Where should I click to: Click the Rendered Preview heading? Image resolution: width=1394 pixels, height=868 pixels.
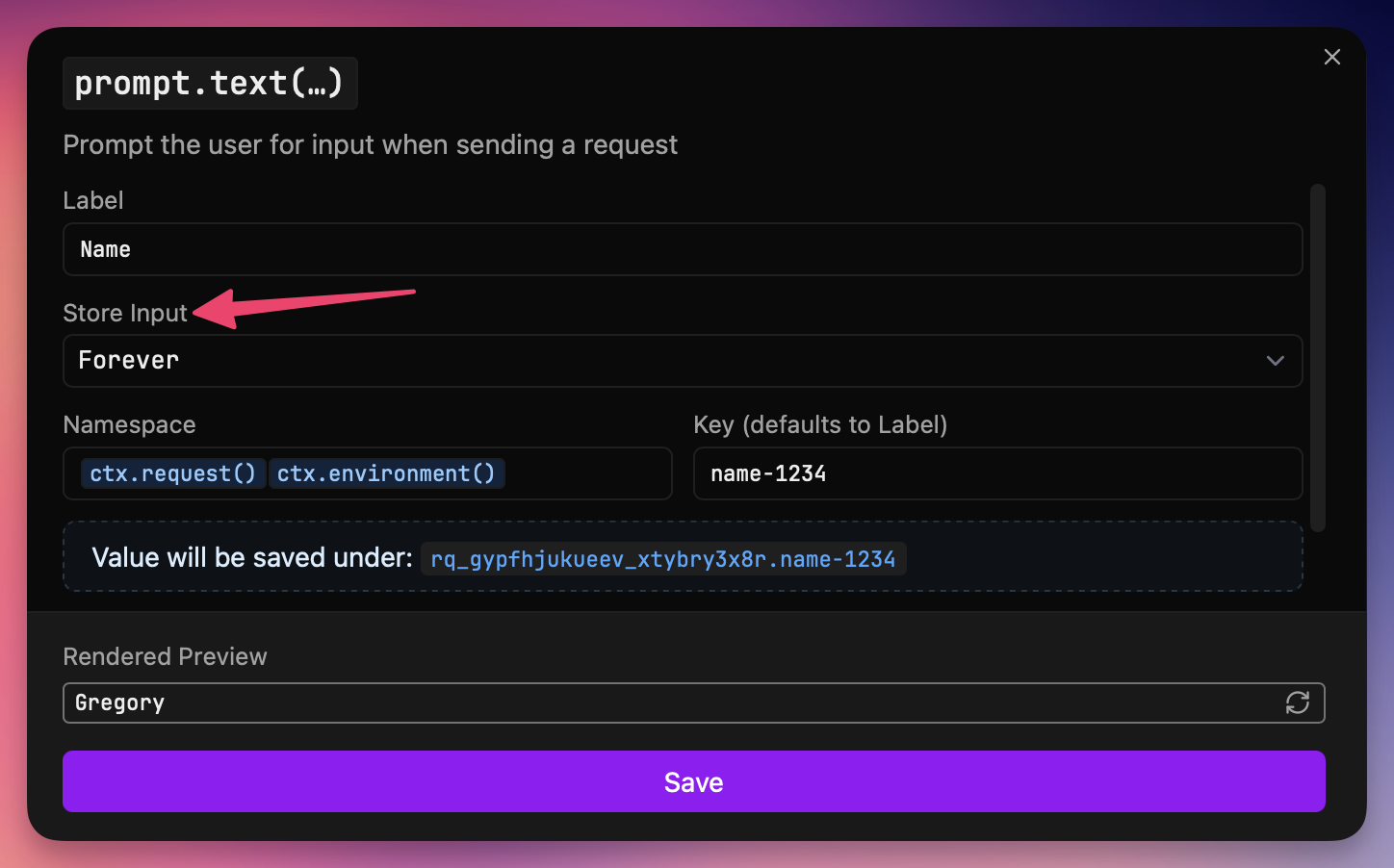(x=165, y=656)
